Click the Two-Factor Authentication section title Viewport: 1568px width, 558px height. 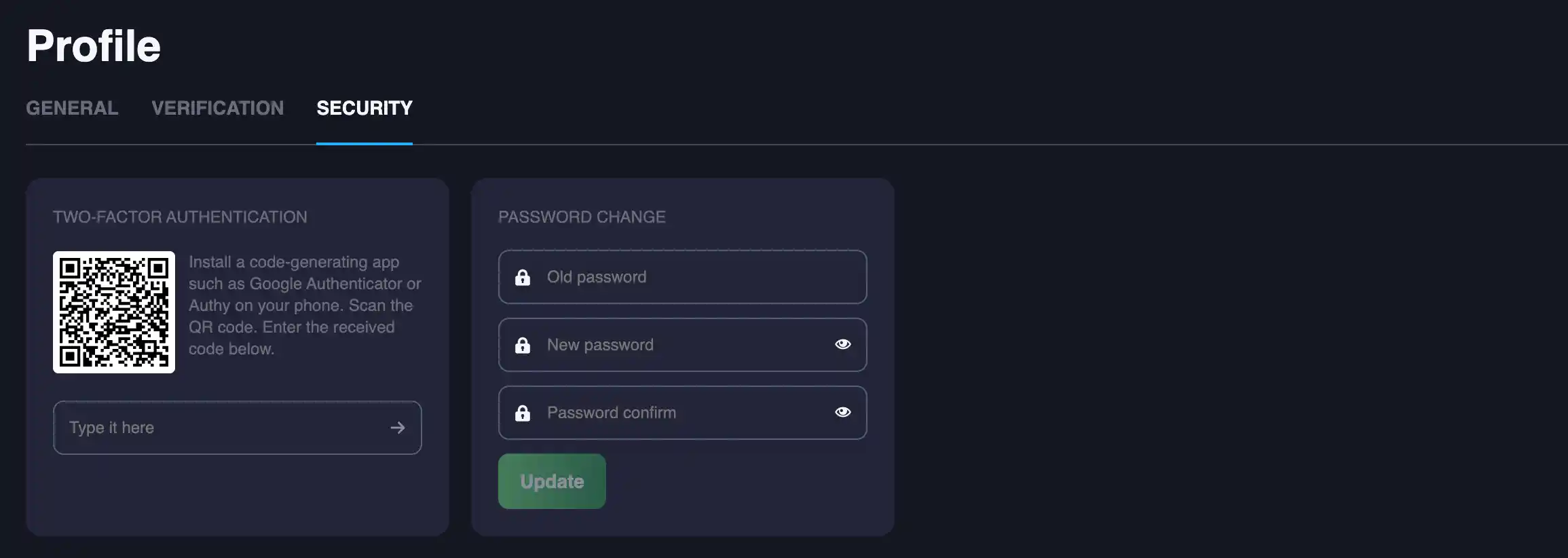point(181,217)
